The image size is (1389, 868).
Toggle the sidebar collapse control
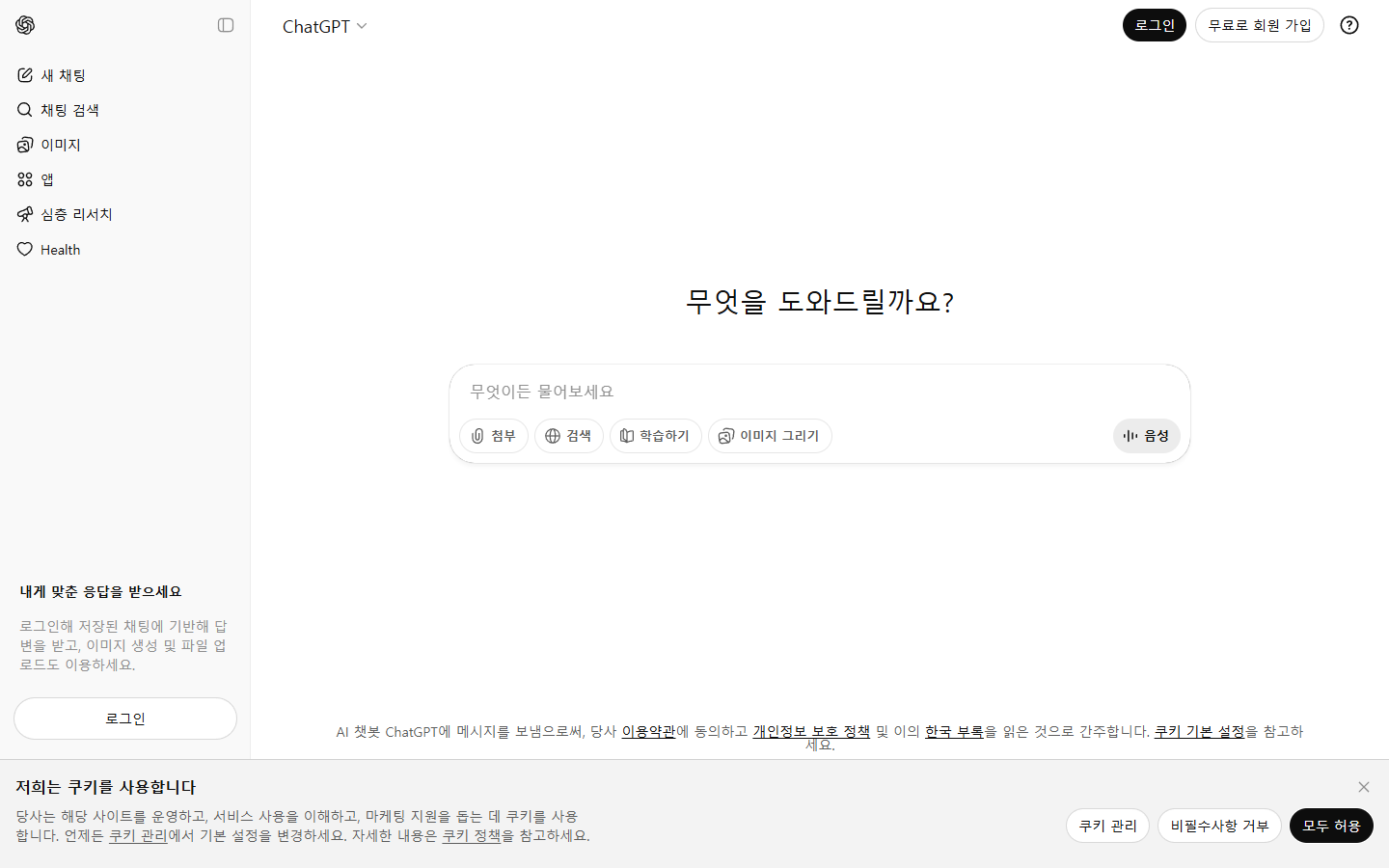225,25
